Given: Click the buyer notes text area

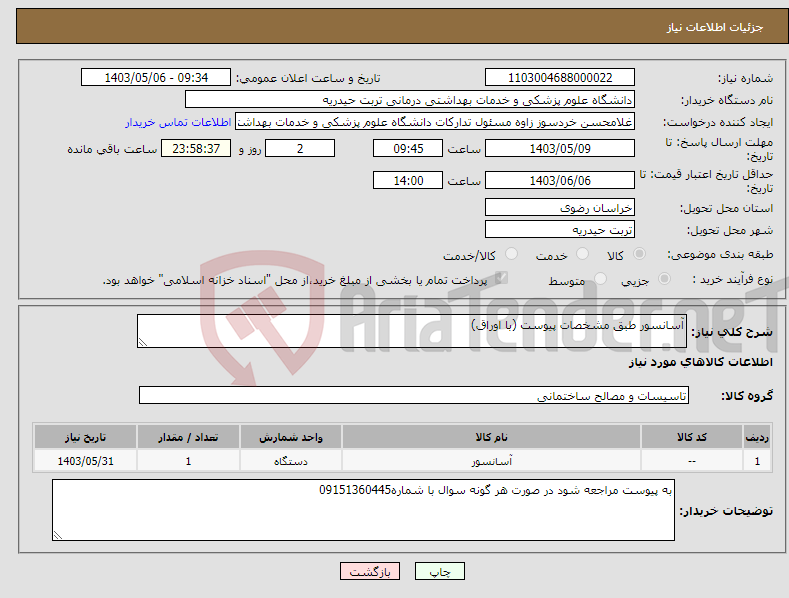Looking at the screenshot, I should [x=363, y=510].
